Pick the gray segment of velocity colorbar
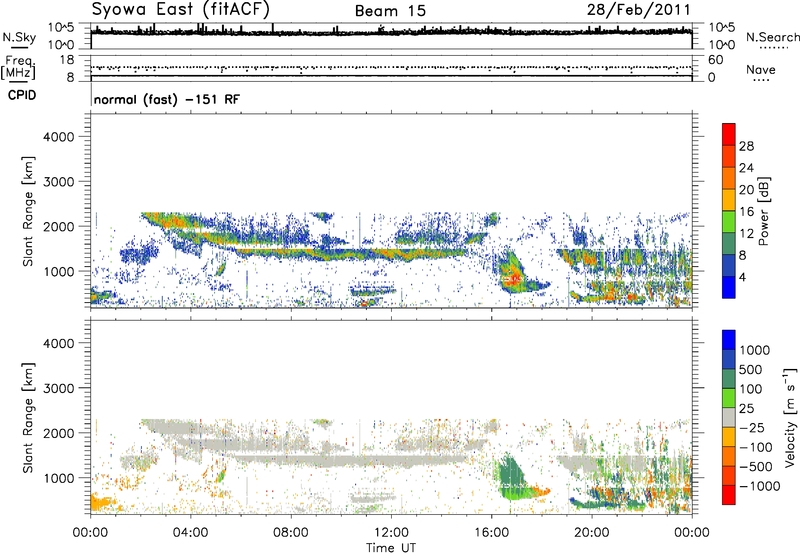 [x=729, y=418]
